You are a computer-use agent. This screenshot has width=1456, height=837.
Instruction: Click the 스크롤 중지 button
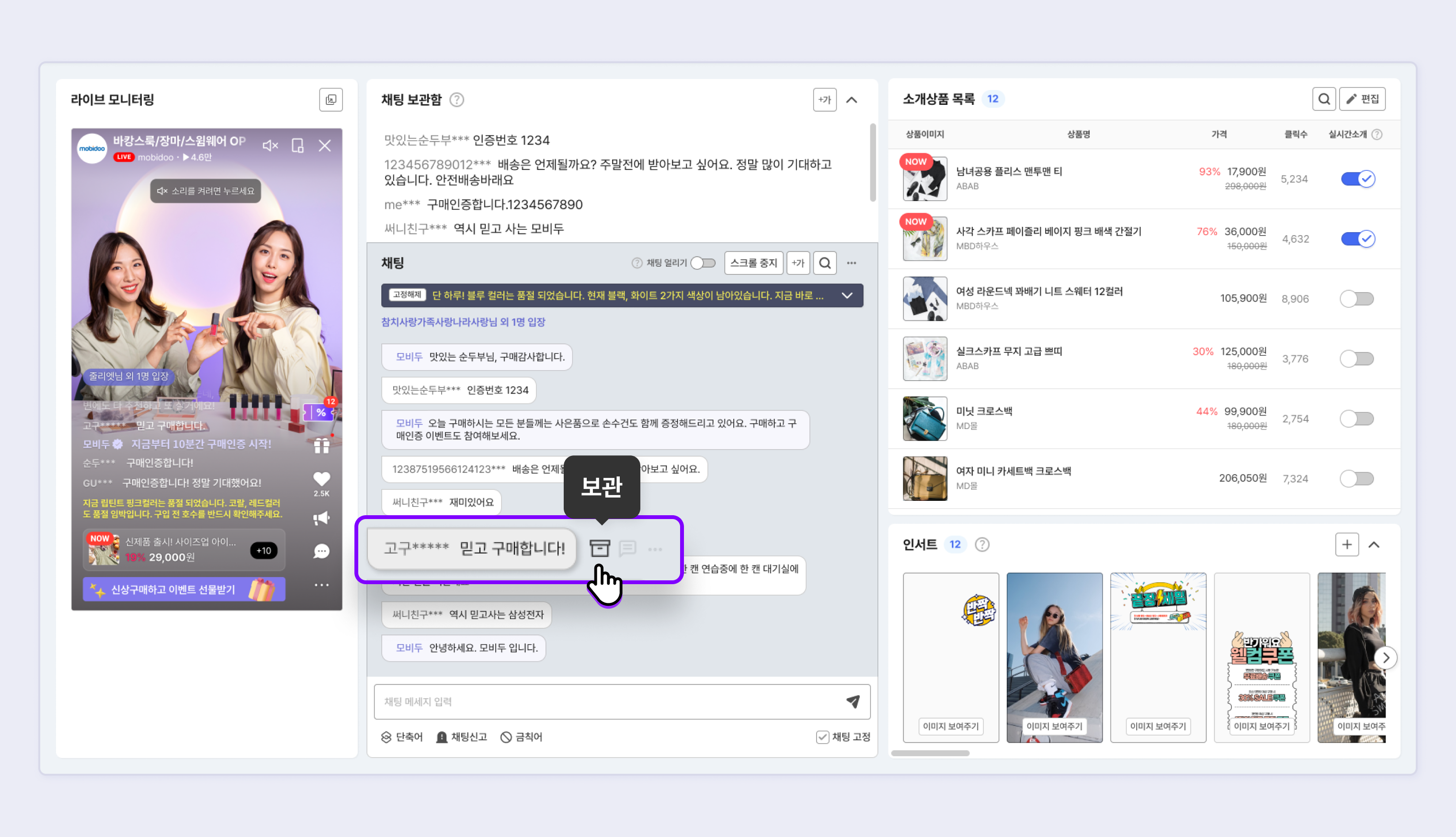753,263
